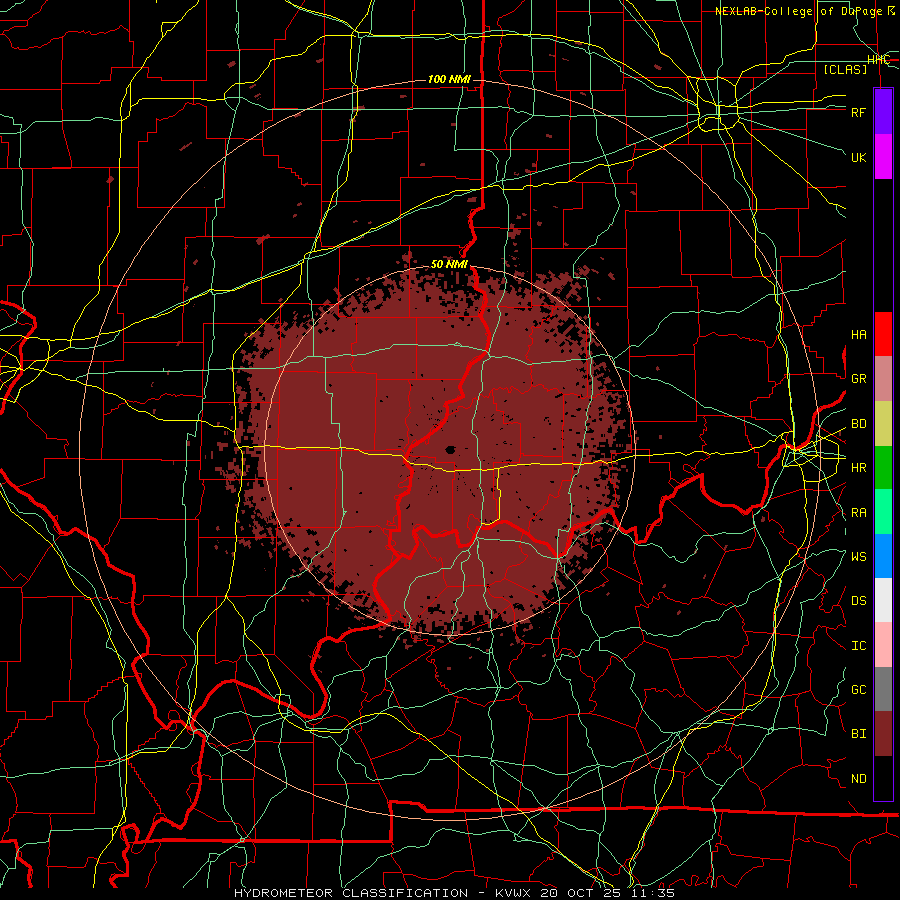Click the HR legend label
The height and width of the screenshot is (900, 900).
tap(859, 468)
